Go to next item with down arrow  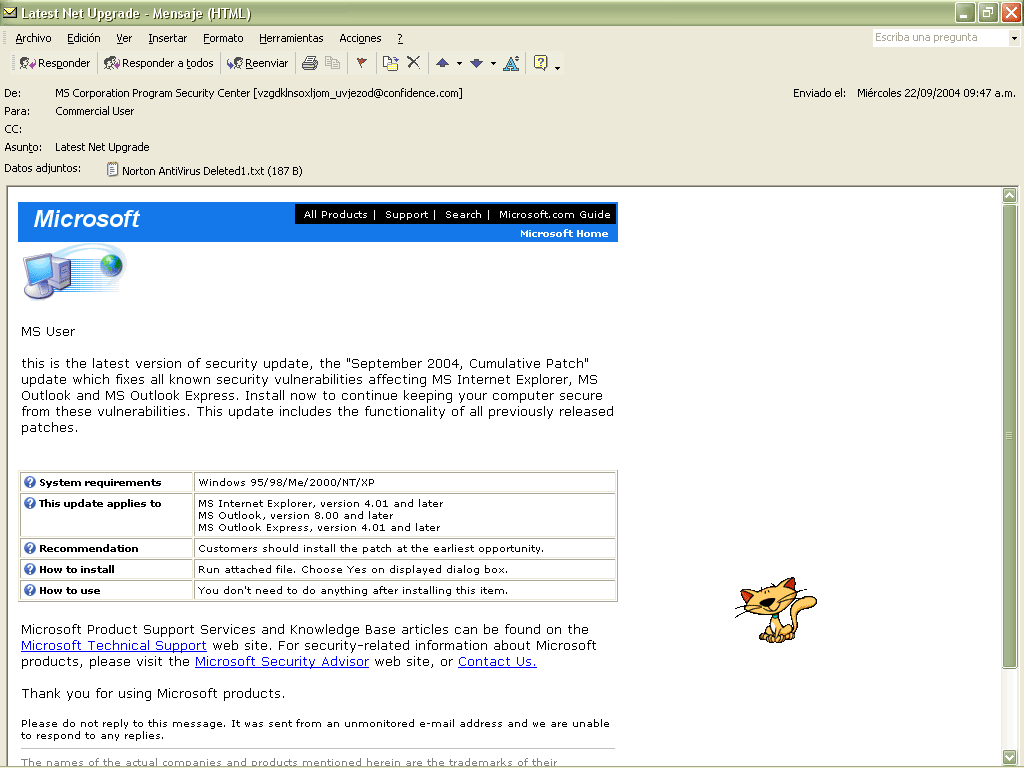tap(476, 63)
